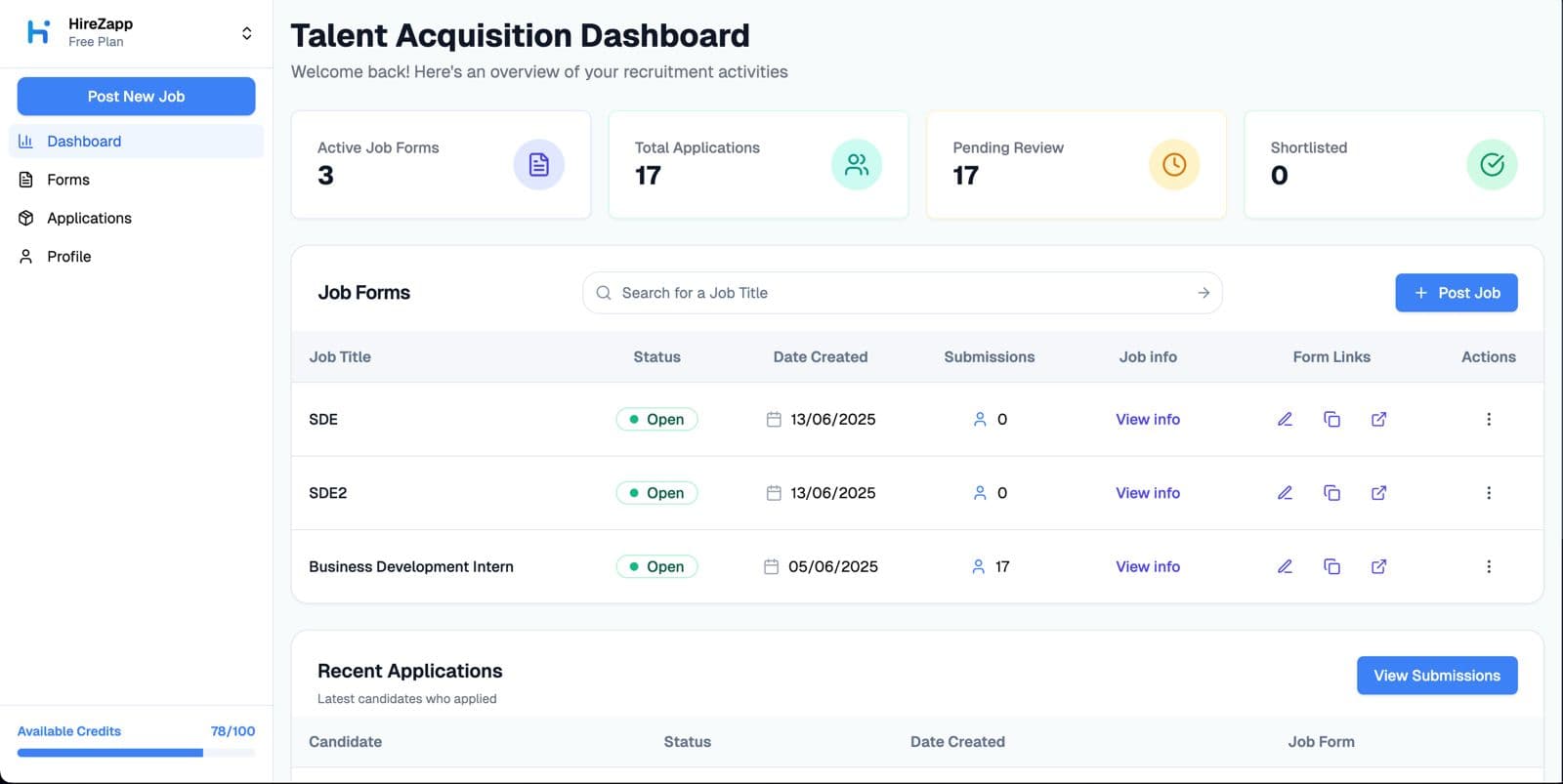
Task: Click the SDE2 job title cell
Action: [328, 493]
